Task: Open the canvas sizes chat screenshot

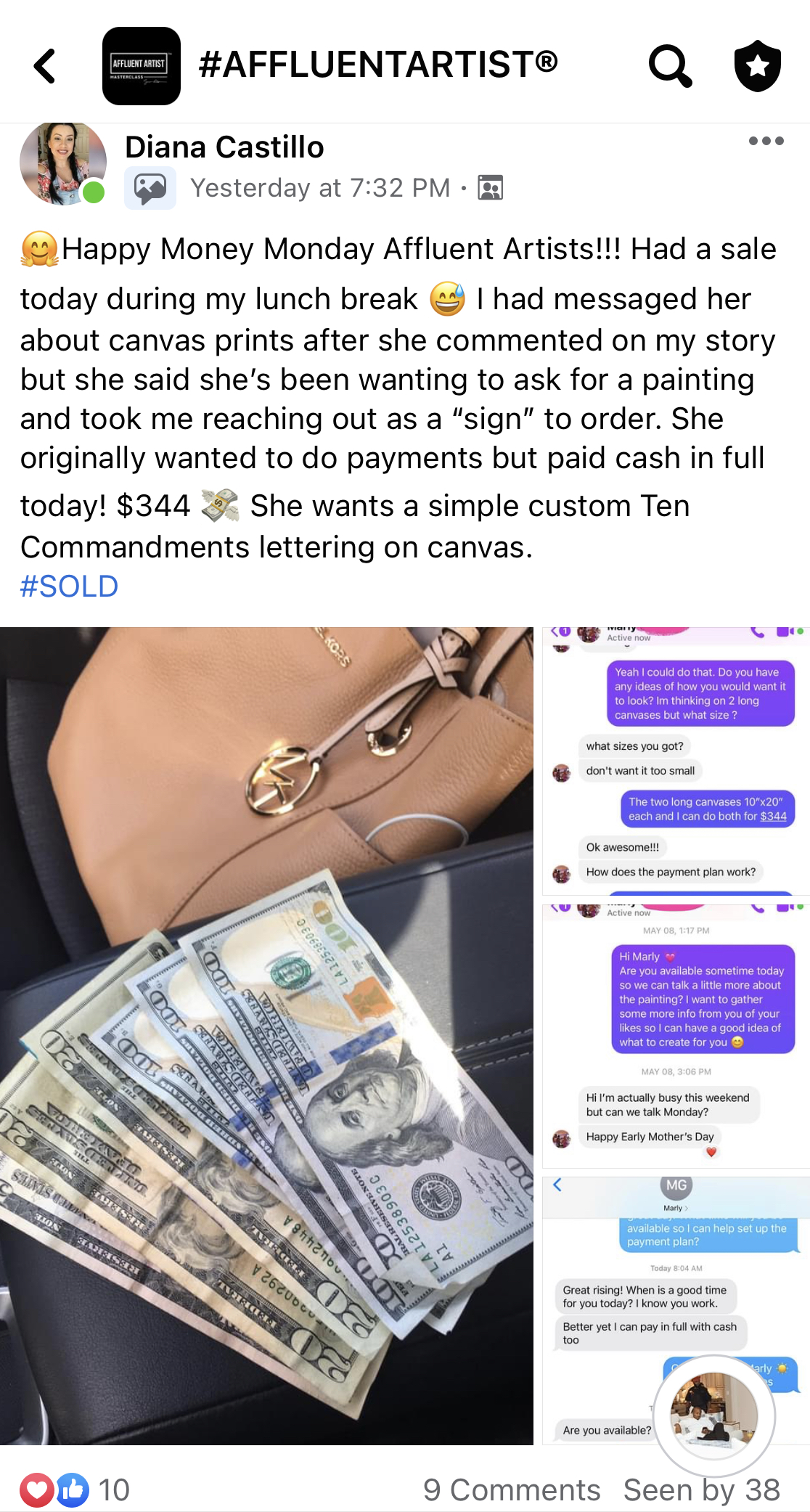Action: (676, 761)
